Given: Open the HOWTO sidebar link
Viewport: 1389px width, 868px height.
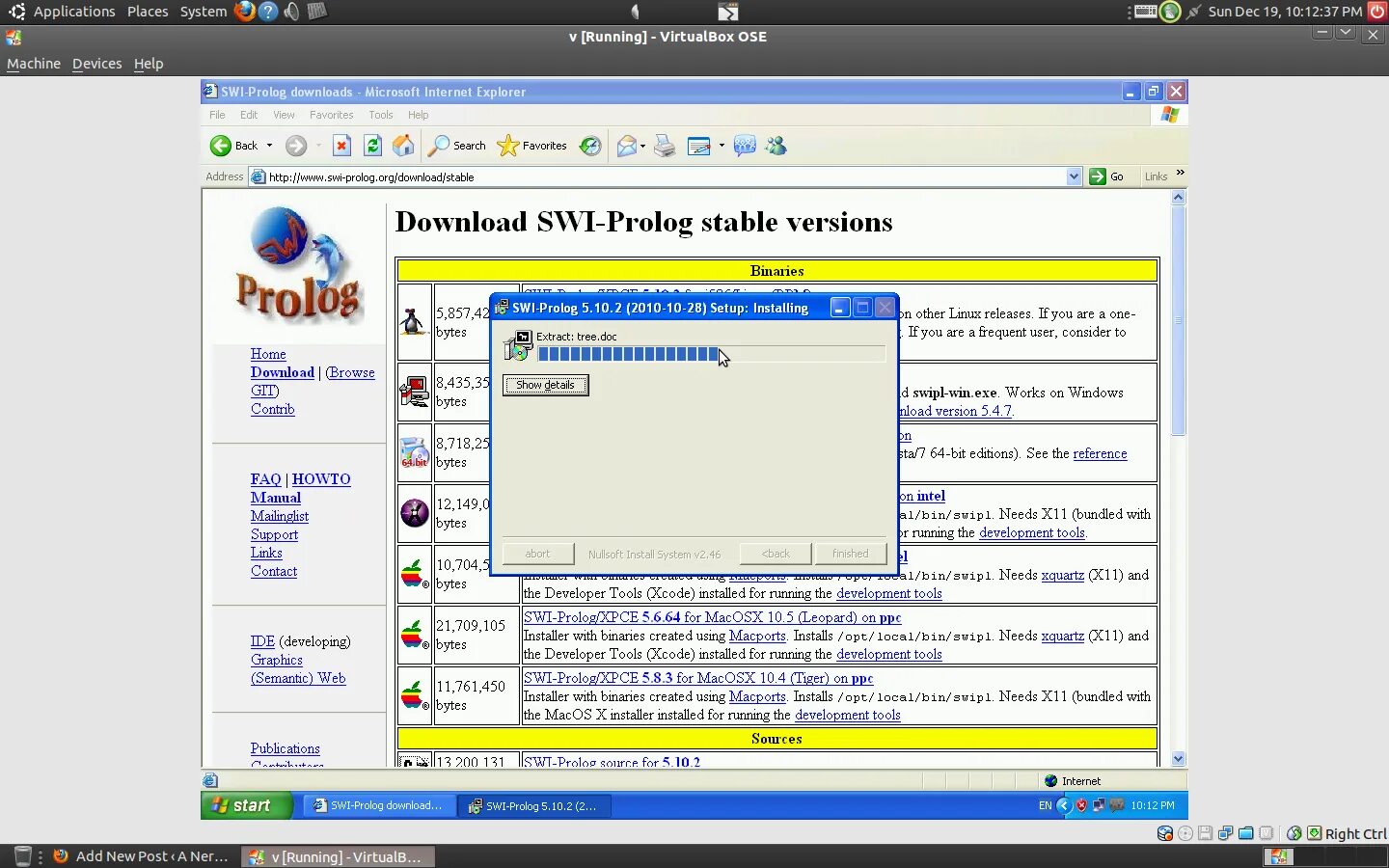Looking at the screenshot, I should [321, 479].
